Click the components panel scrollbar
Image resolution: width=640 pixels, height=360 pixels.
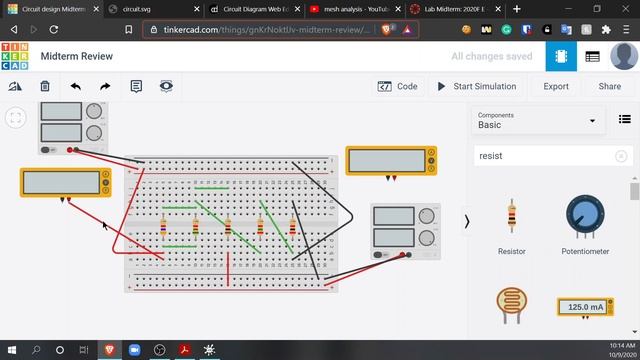(x=634, y=191)
